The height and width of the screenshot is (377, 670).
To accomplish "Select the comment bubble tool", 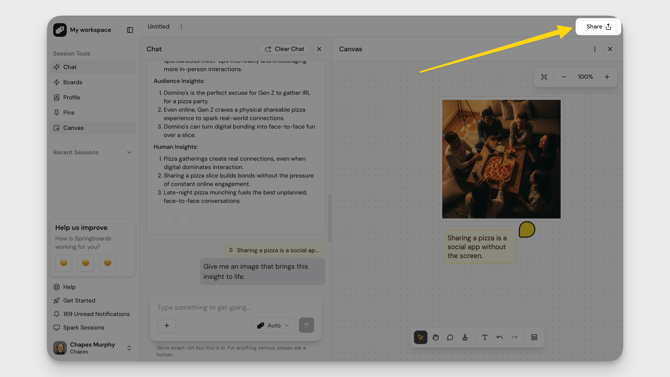I will point(450,337).
